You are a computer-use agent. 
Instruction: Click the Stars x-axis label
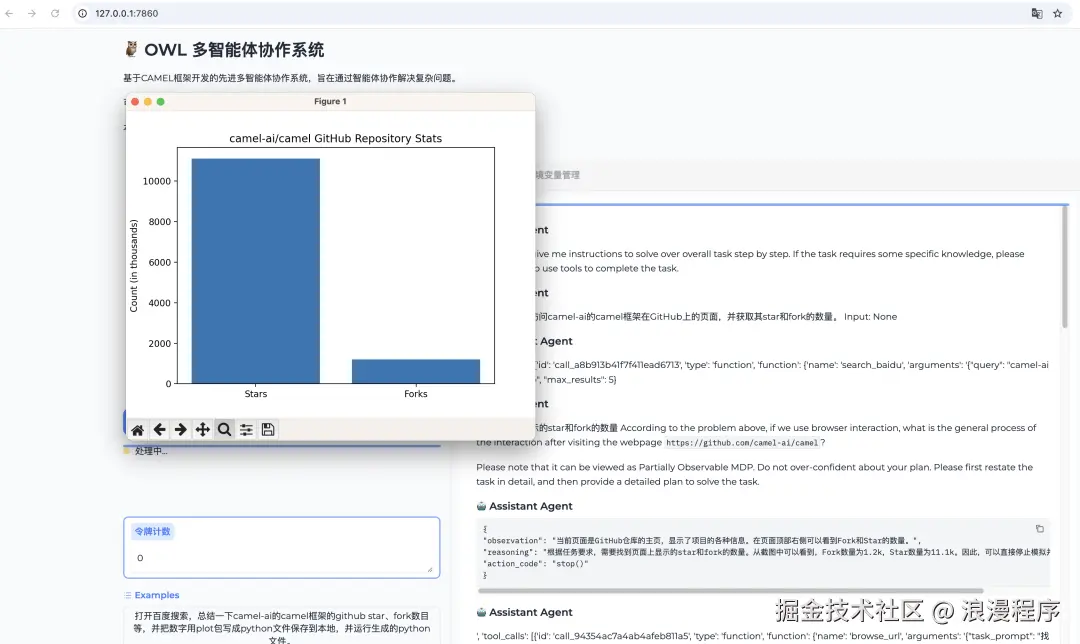click(256, 394)
